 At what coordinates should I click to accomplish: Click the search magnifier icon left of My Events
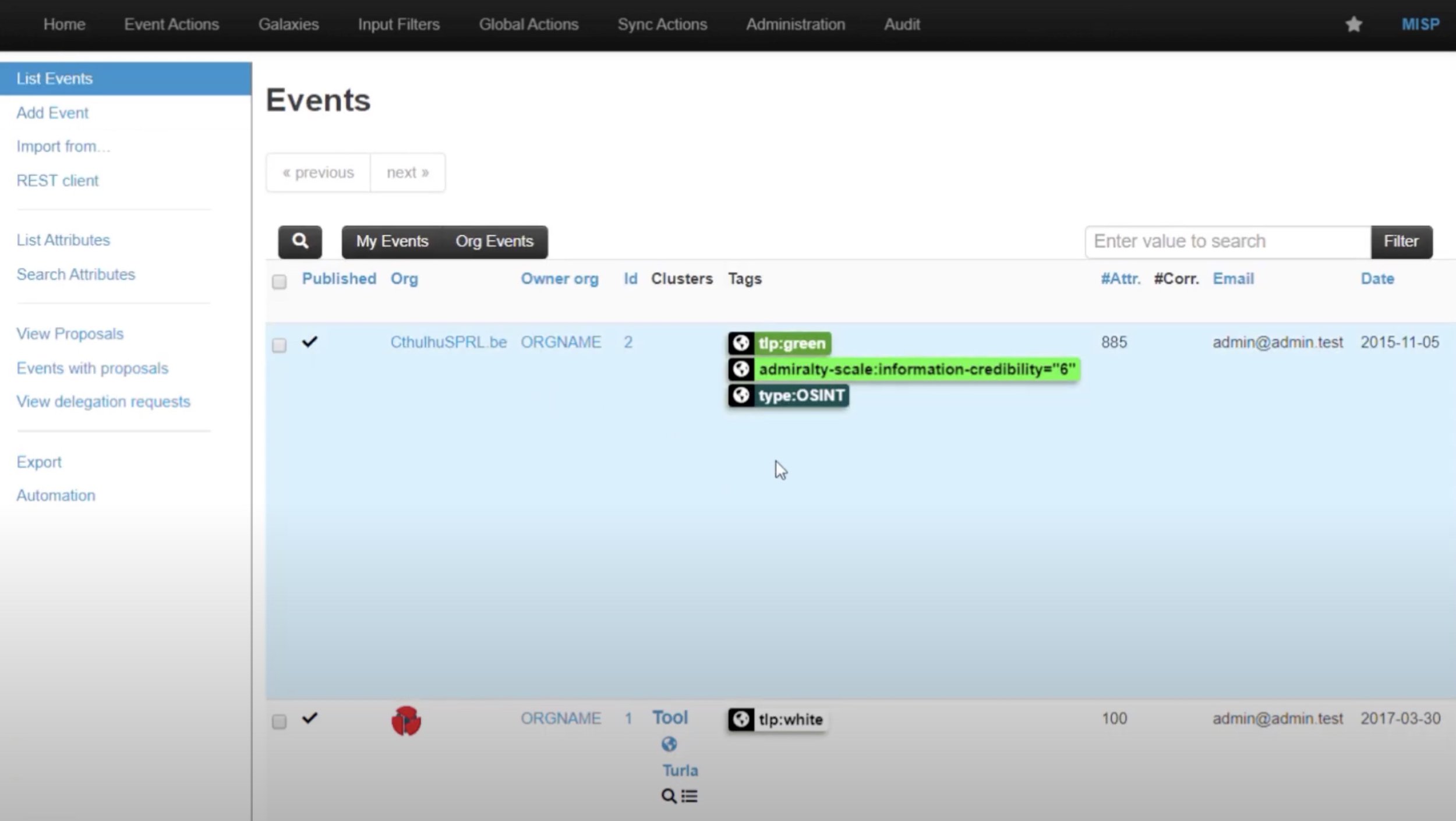pos(300,241)
